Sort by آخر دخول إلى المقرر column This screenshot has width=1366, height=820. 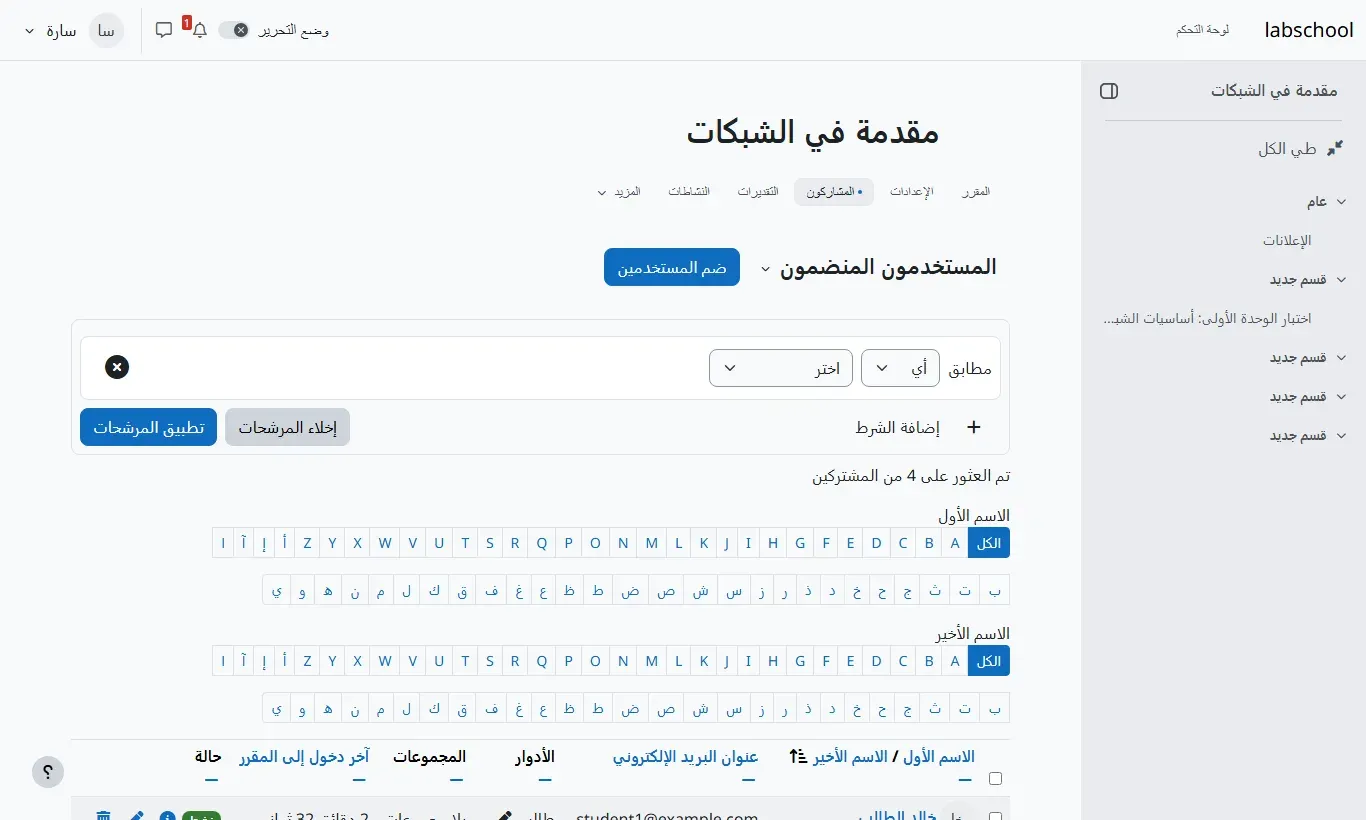[x=304, y=757]
